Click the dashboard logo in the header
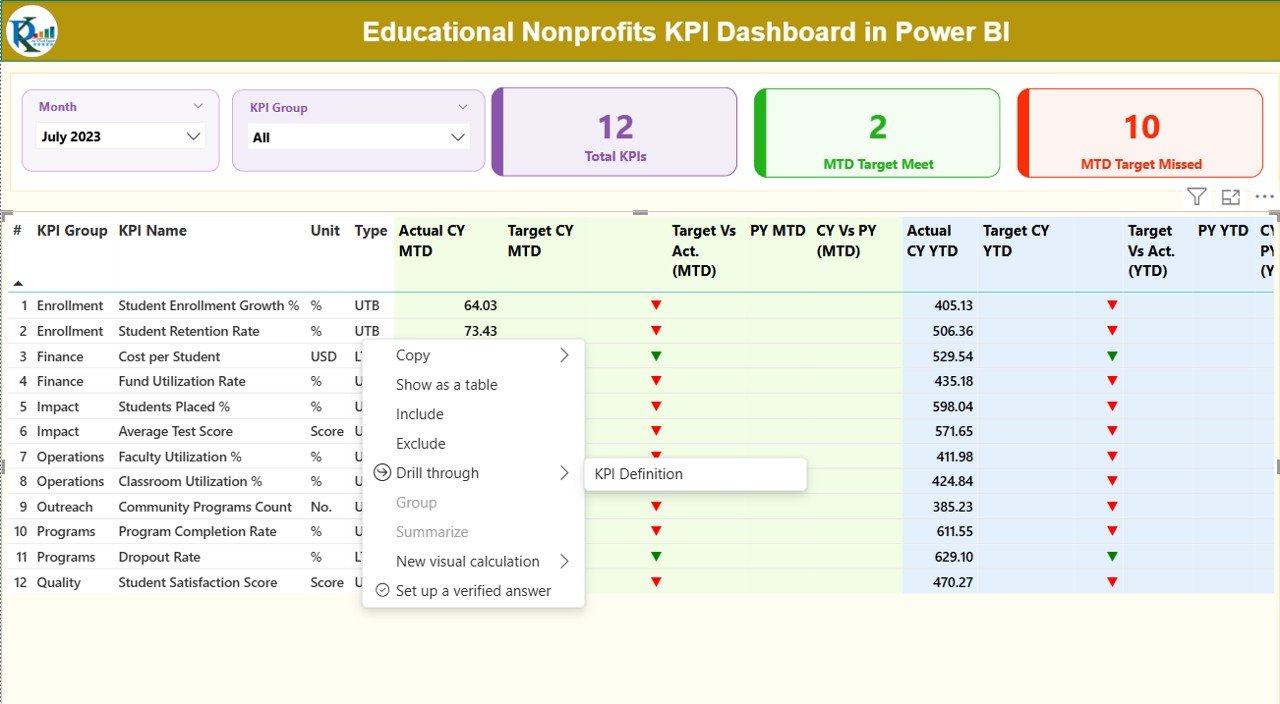The width and height of the screenshot is (1280, 704). [x=32, y=31]
